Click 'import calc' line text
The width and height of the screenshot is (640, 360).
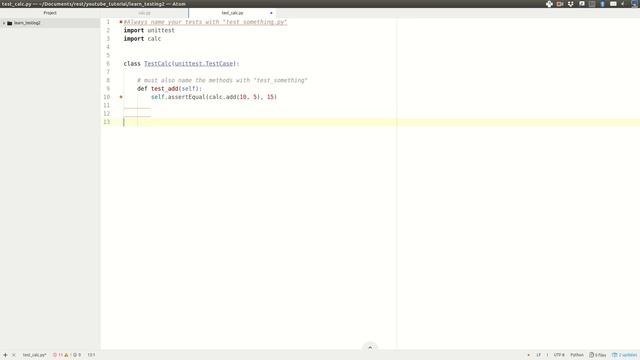coord(142,38)
